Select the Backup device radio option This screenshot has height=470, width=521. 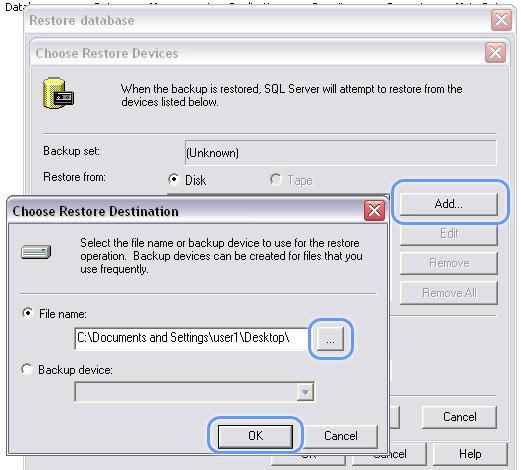pos(27,369)
